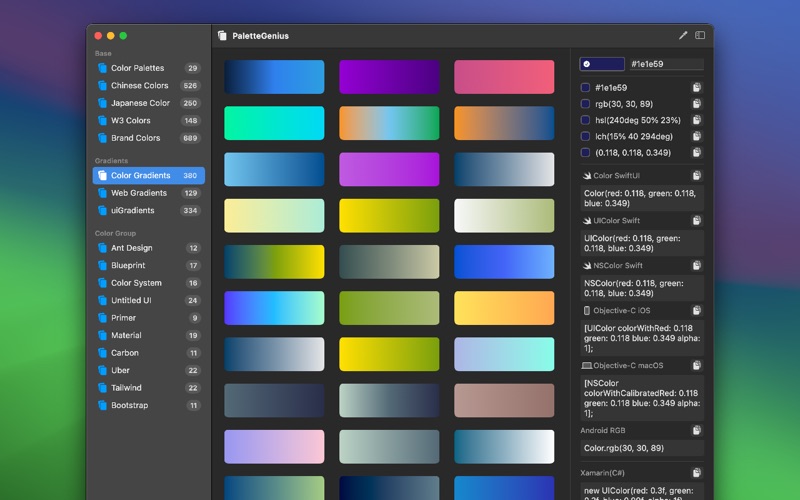
Task: Select the Ant Design color group
Action: tap(131, 248)
